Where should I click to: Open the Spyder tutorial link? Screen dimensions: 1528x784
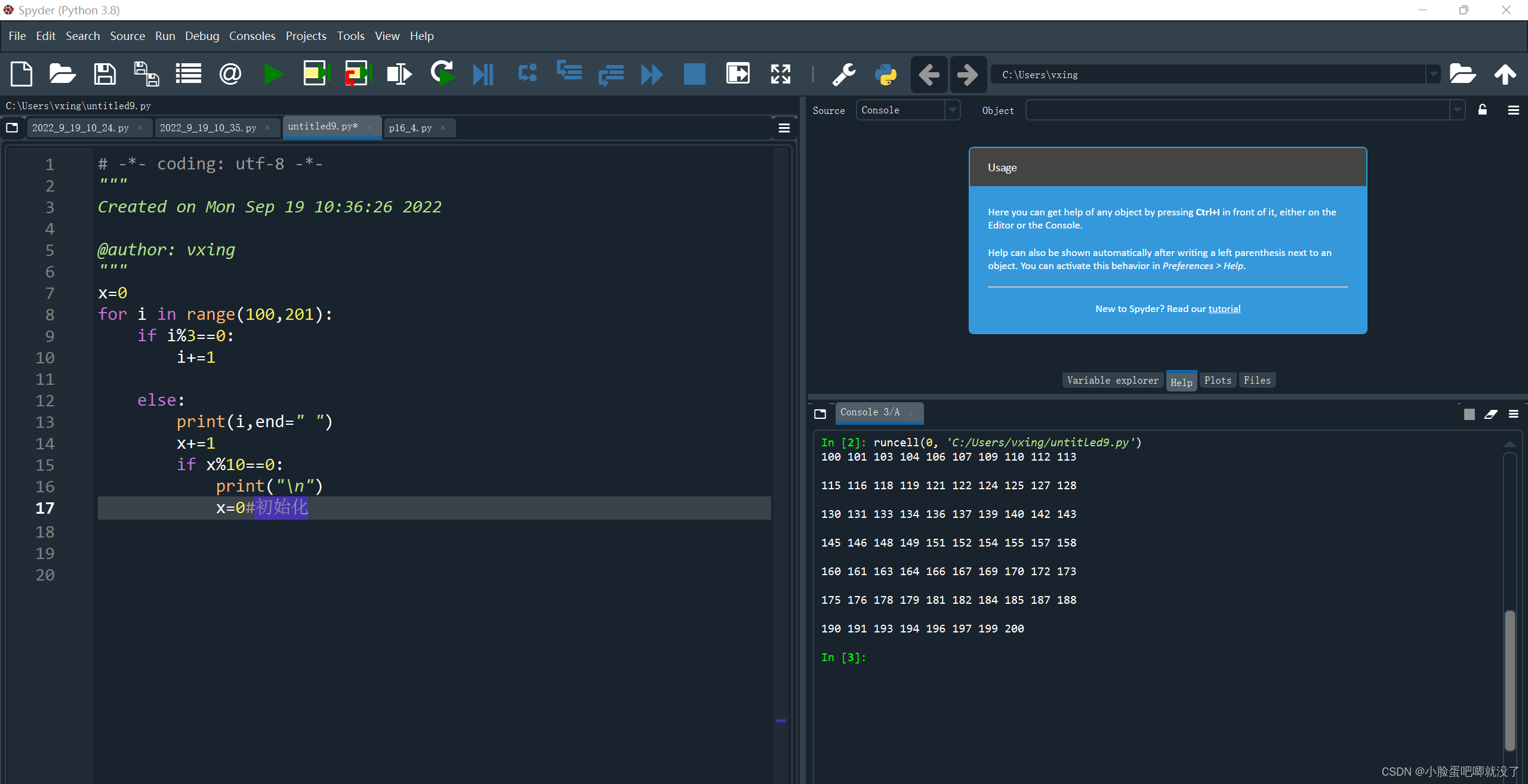(x=1224, y=308)
